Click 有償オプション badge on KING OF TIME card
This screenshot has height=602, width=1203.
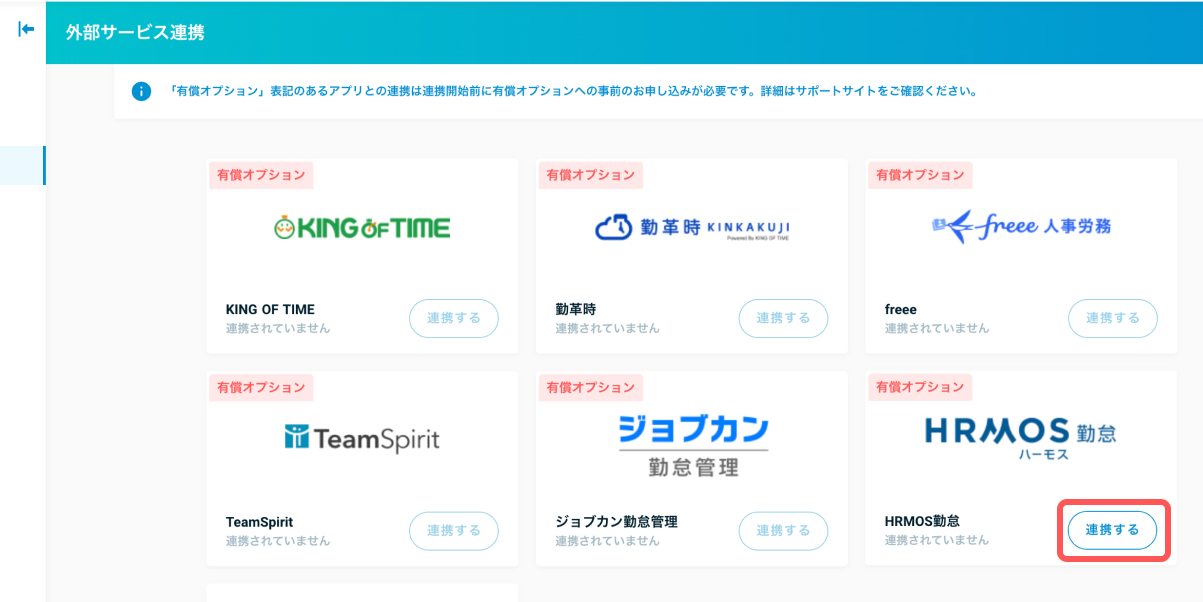(x=261, y=175)
